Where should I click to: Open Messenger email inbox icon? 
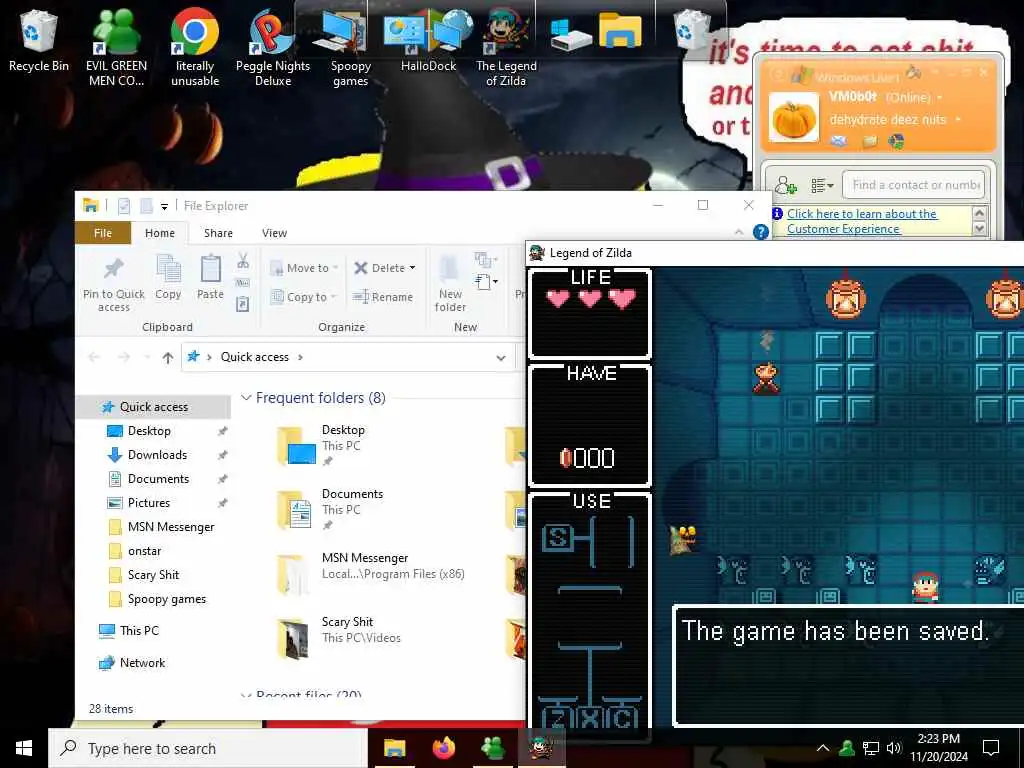coord(839,141)
